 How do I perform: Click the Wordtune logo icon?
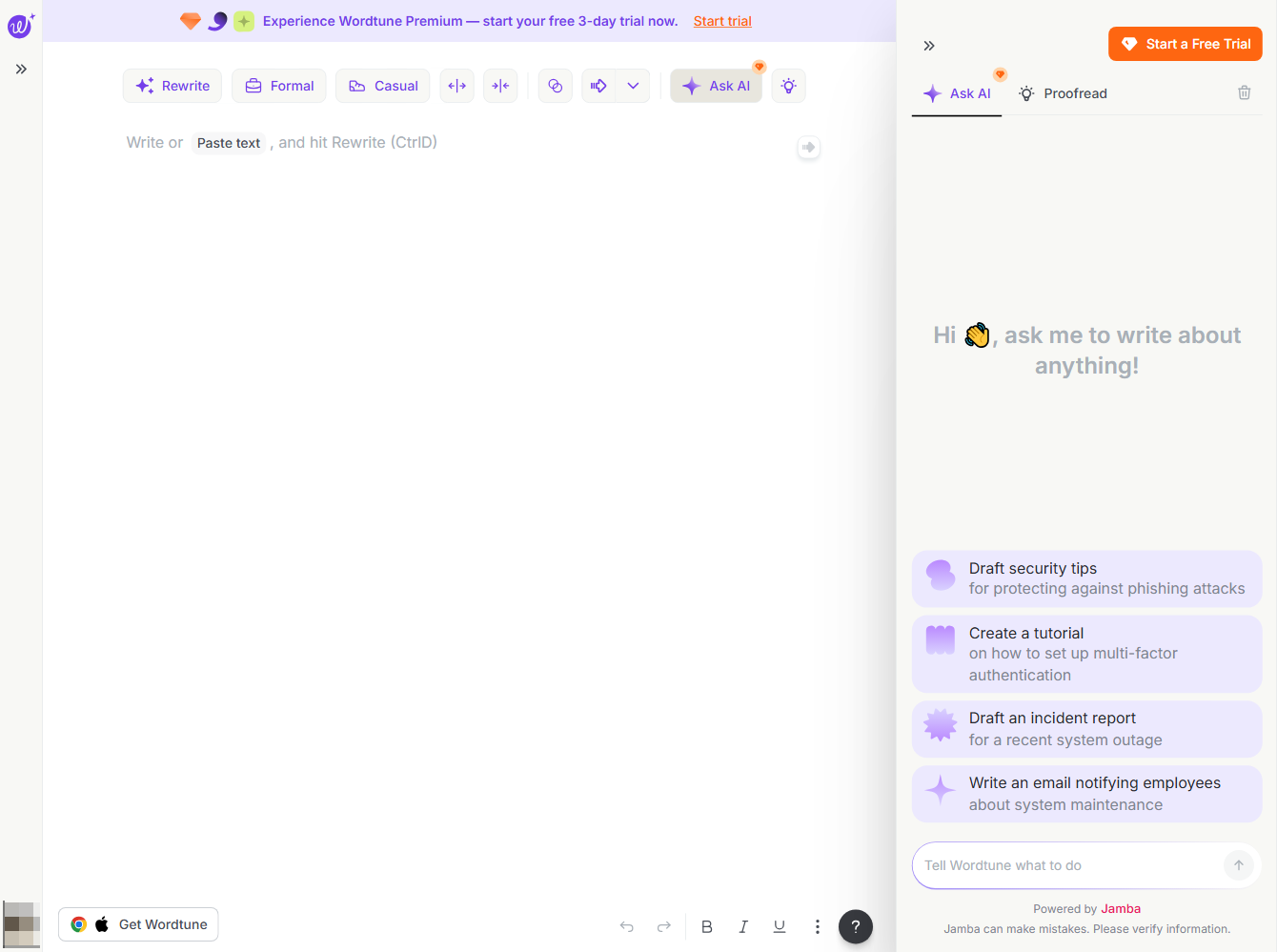point(20,25)
